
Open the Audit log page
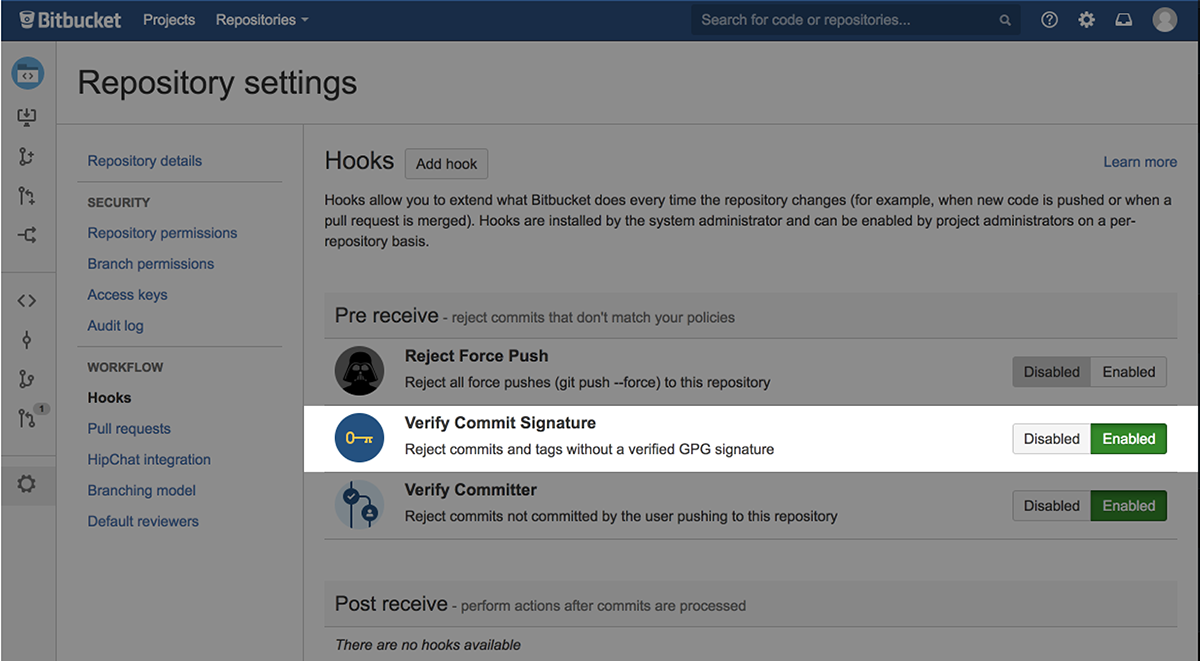tap(115, 325)
